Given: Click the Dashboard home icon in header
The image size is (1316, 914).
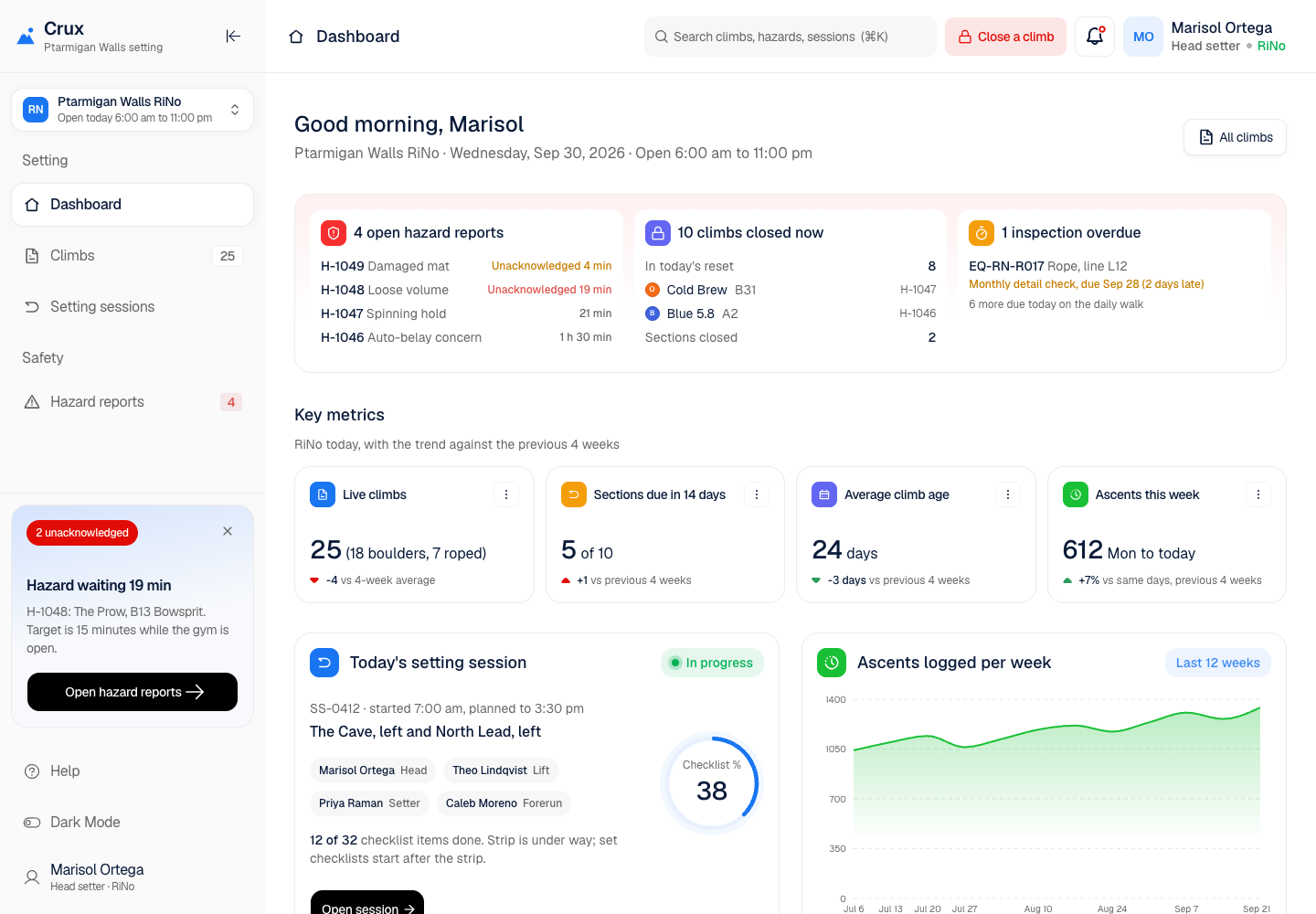Looking at the screenshot, I should pos(296,37).
